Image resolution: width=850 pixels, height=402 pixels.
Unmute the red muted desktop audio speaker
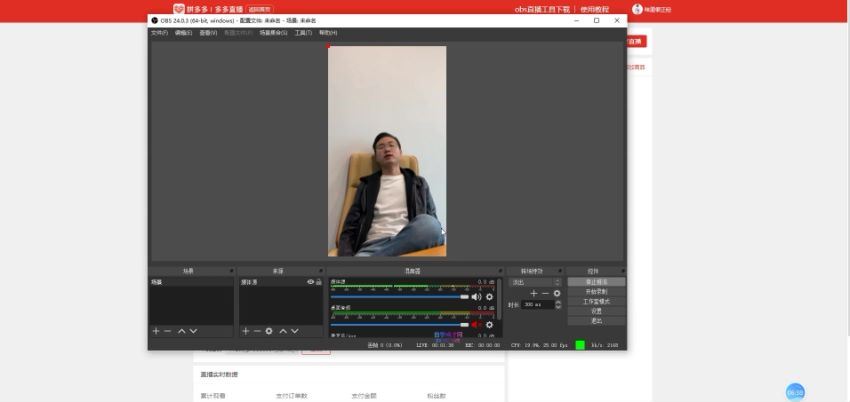[476, 325]
